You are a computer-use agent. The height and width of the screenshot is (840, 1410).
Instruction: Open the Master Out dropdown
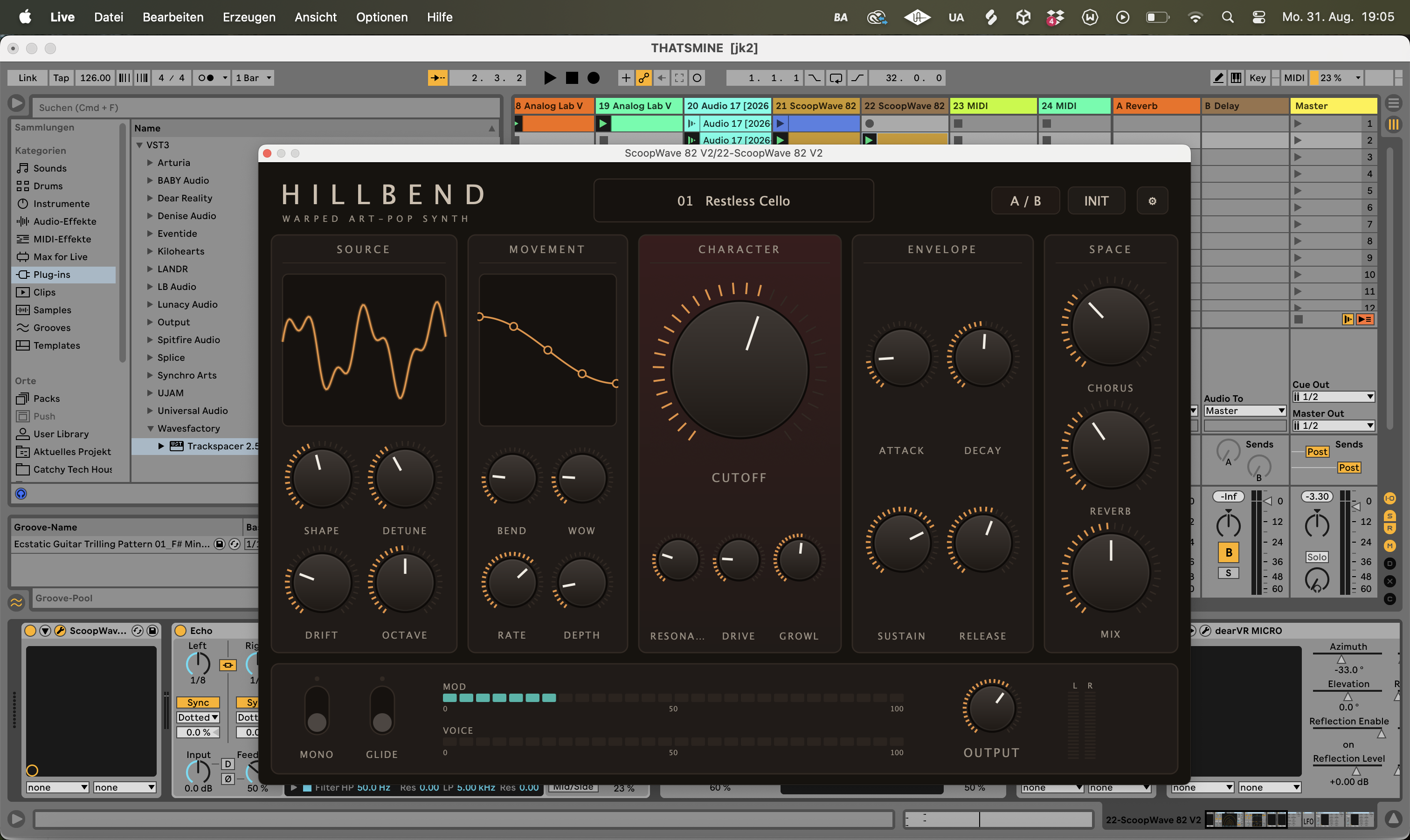click(1333, 426)
